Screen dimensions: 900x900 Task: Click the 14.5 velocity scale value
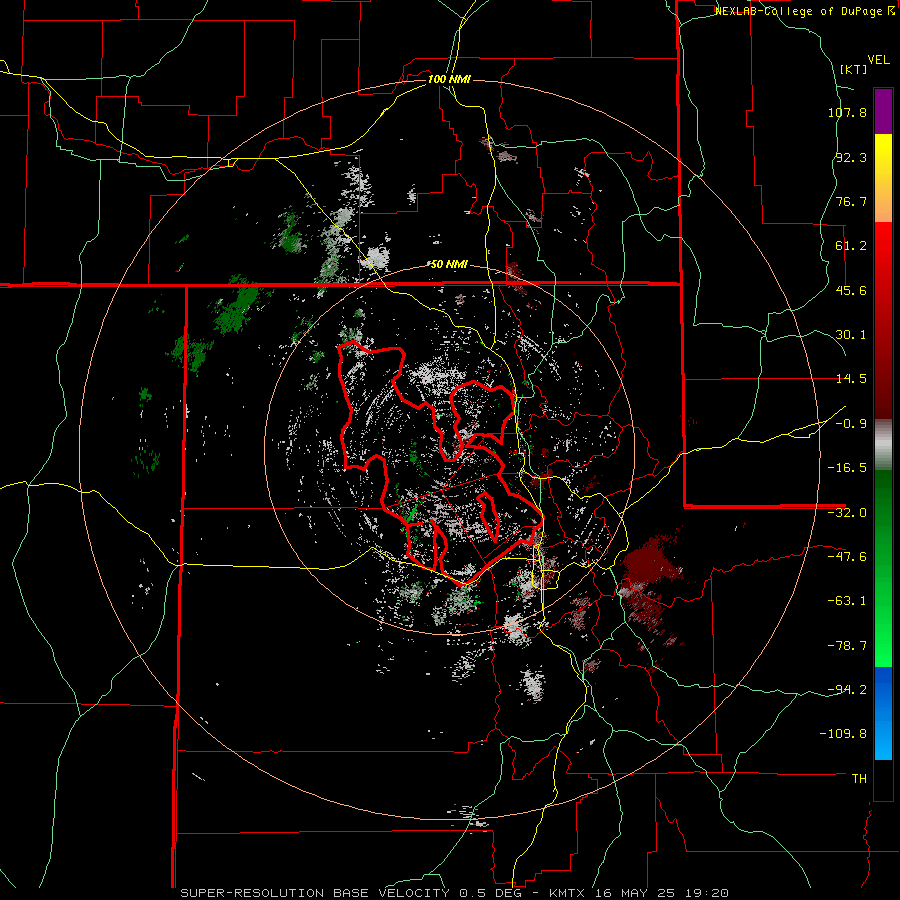click(x=851, y=379)
